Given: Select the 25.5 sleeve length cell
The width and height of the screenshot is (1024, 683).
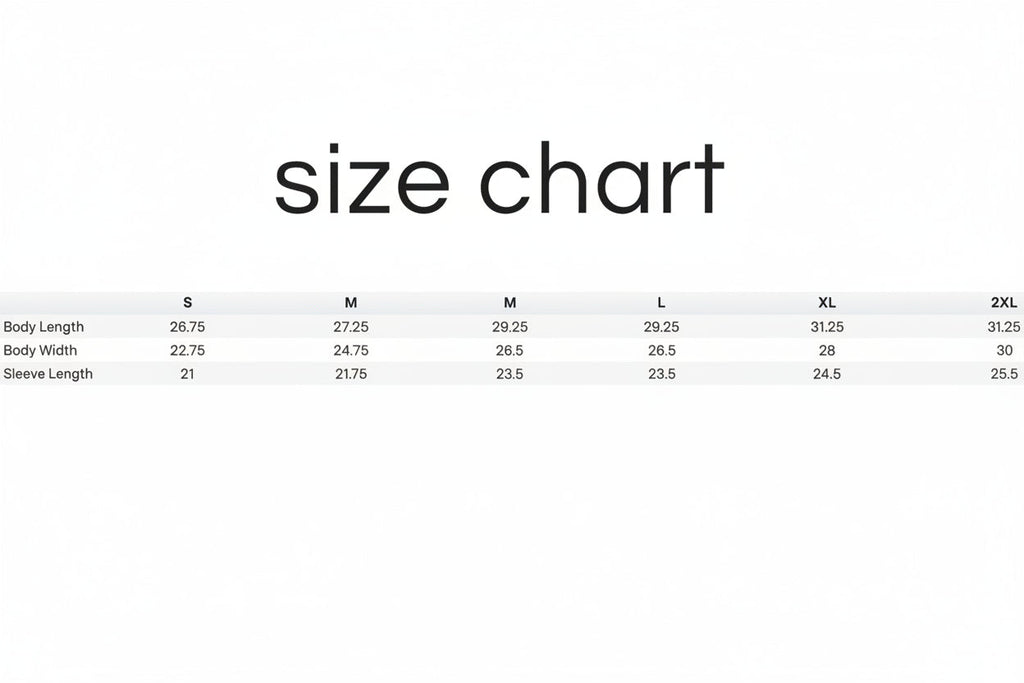Looking at the screenshot, I should [x=1004, y=374].
